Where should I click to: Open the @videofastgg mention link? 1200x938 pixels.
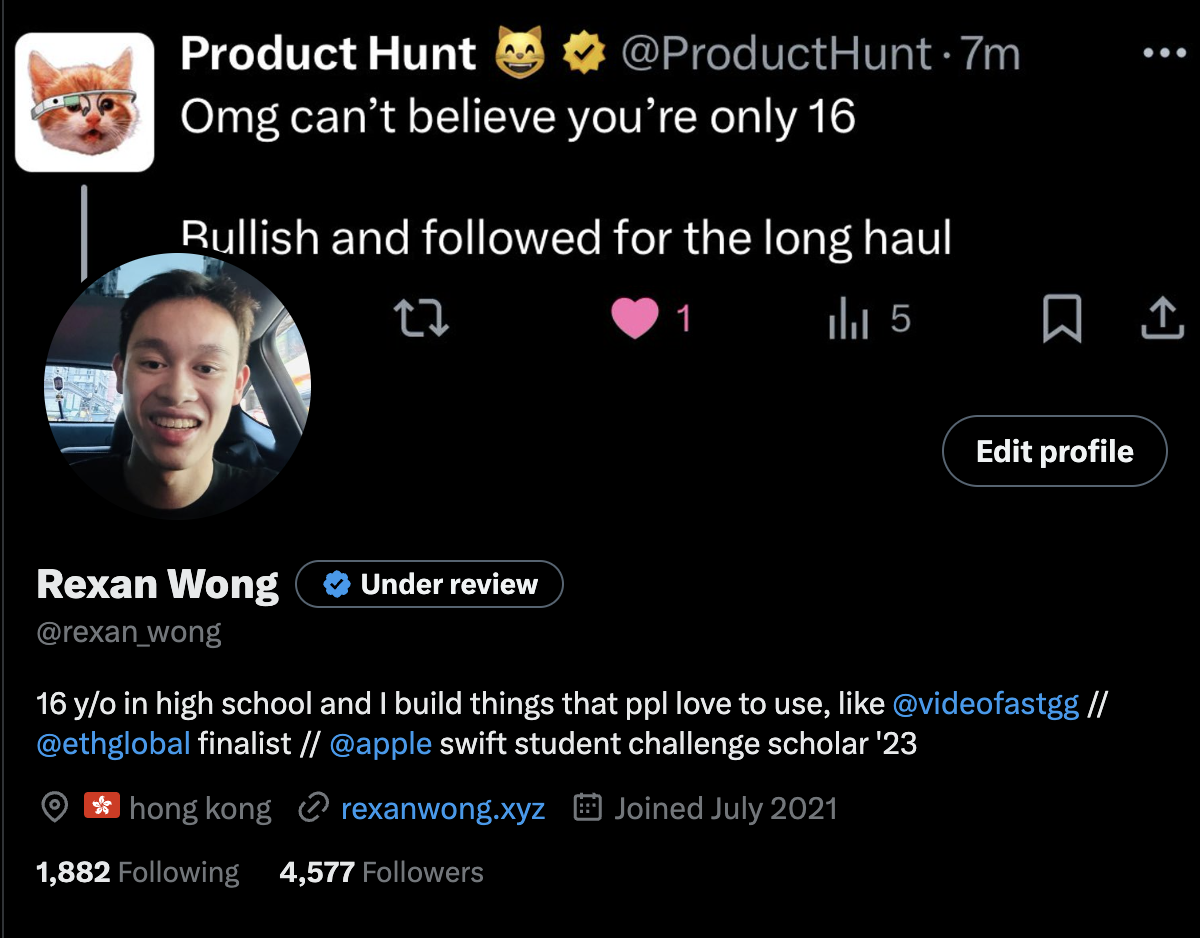coord(985,704)
